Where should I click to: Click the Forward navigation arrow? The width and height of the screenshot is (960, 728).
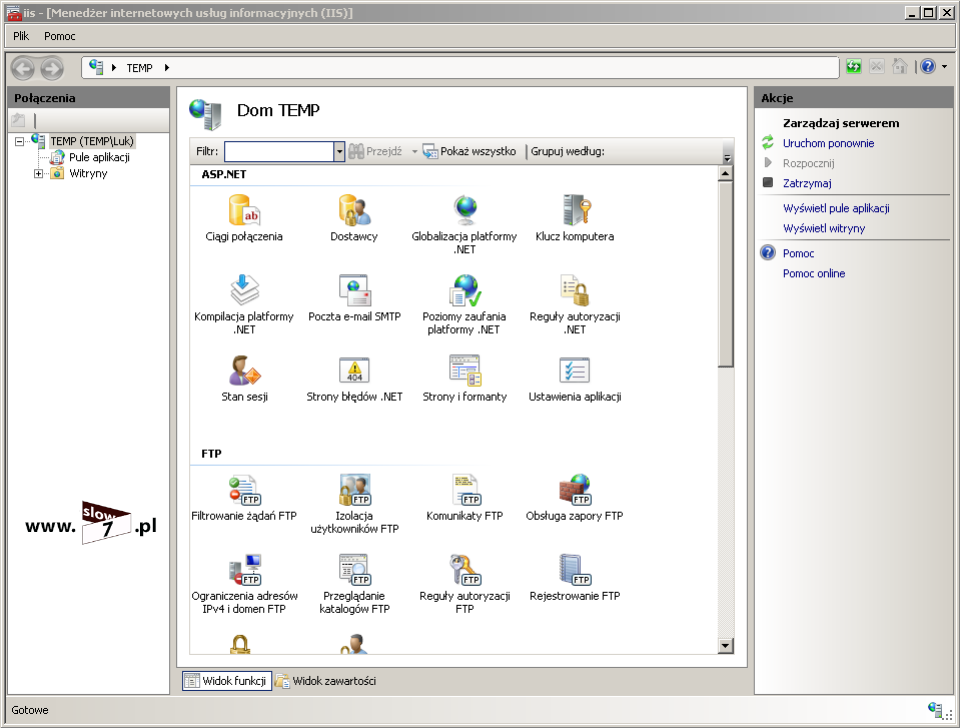[52, 68]
